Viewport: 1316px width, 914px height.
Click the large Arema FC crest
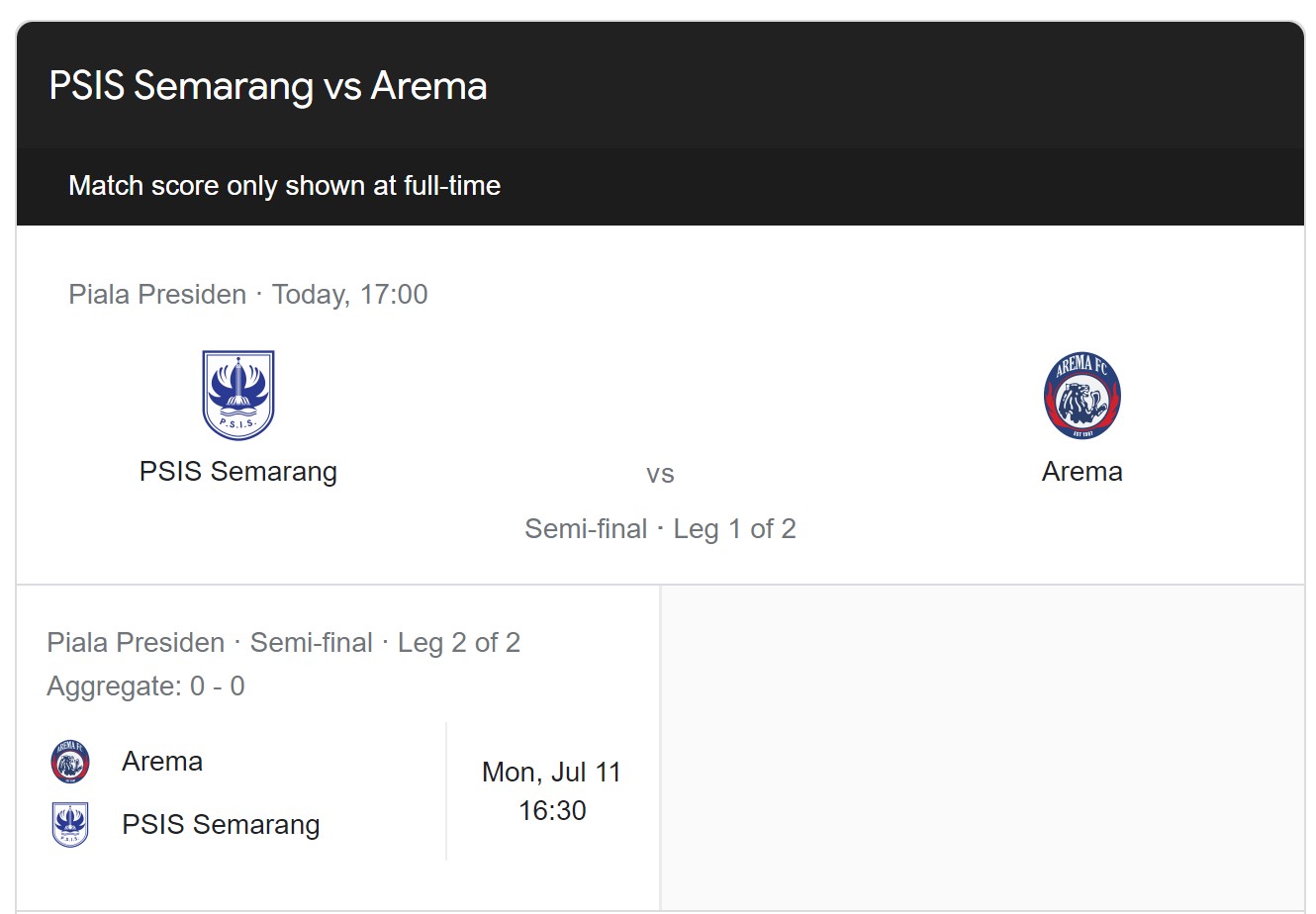coord(1081,396)
